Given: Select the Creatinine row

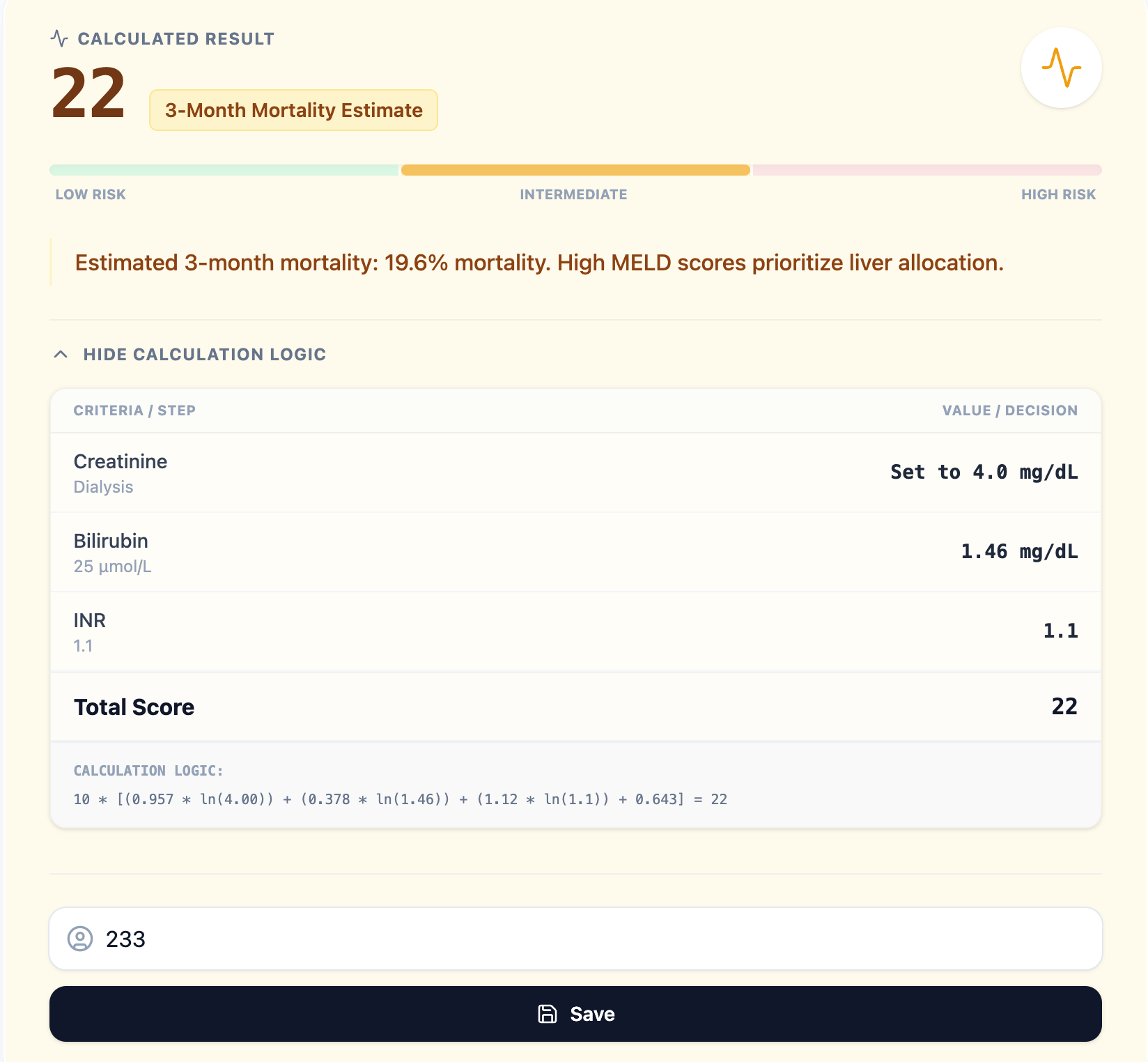Looking at the screenshot, I should 575,472.
